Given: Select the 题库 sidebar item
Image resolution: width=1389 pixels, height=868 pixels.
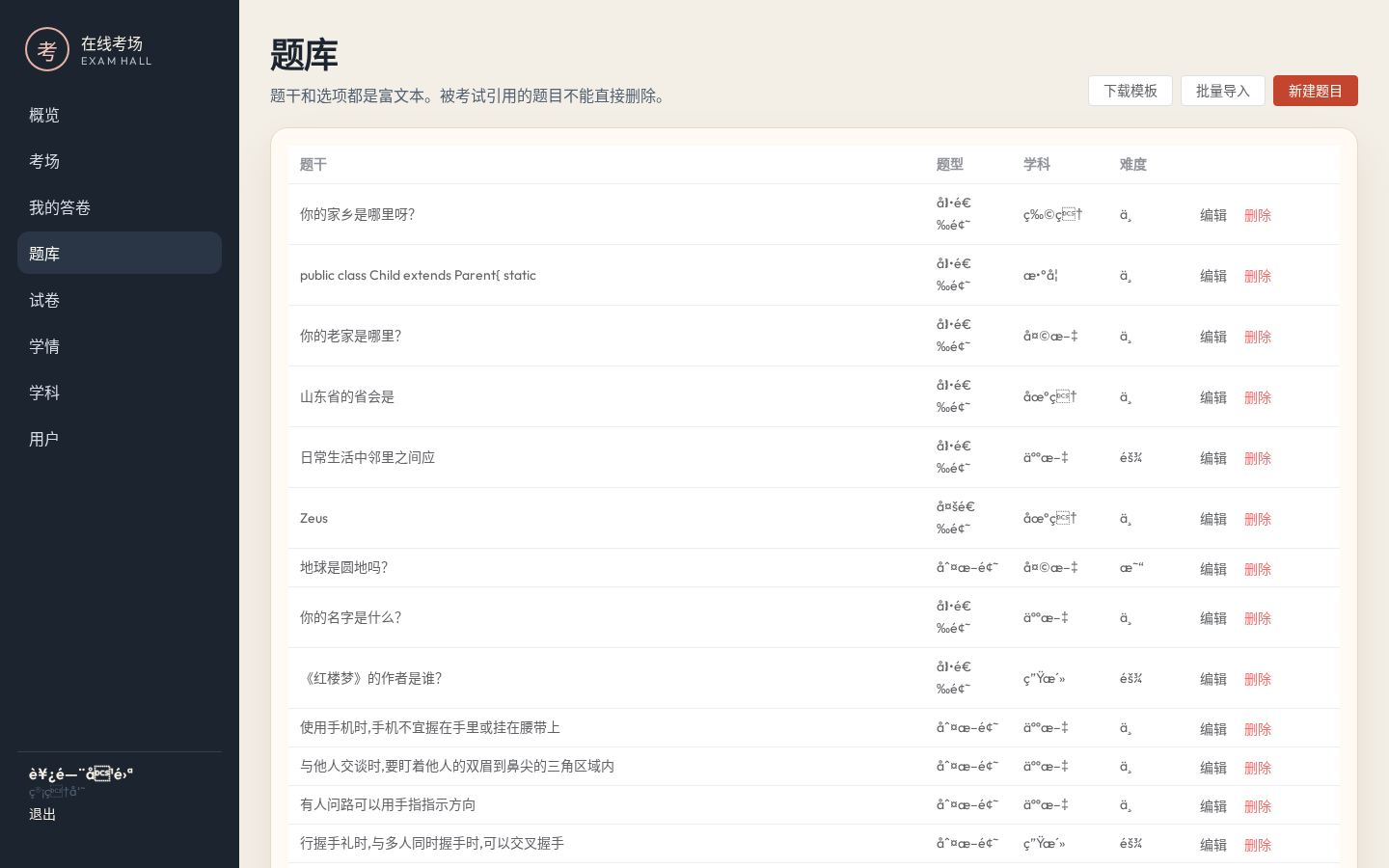Looking at the screenshot, I should click(120, 254).
